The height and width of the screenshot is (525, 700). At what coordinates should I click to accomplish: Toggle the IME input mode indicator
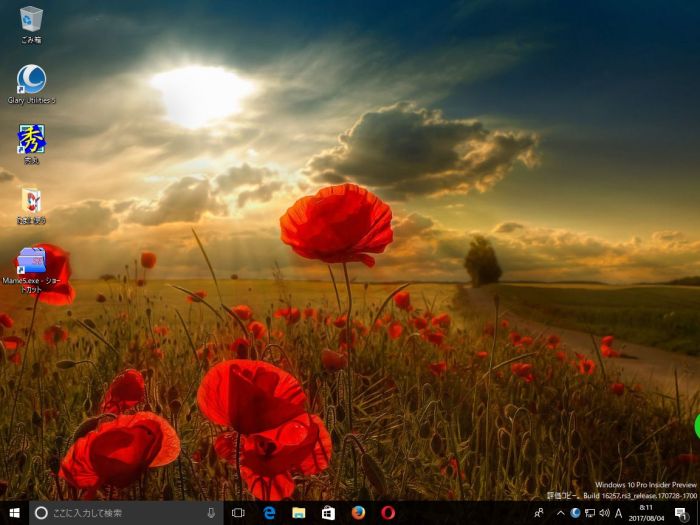point(619,512)
